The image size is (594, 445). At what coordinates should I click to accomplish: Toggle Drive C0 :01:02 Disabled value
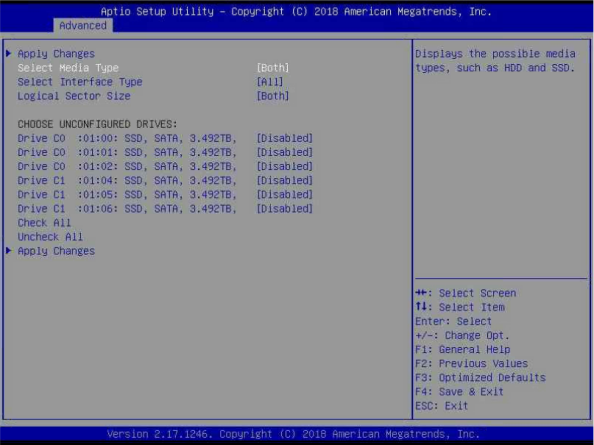pos(284,166)
